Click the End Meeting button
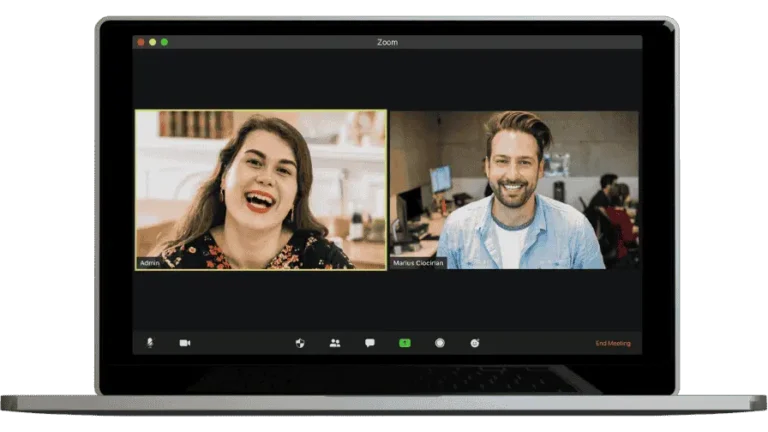The height and width of the screenshot is (432, 768). click(x=613, y=343)
